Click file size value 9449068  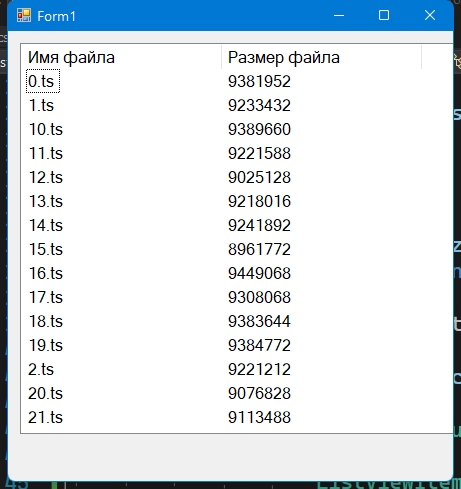tap(259, 273)
